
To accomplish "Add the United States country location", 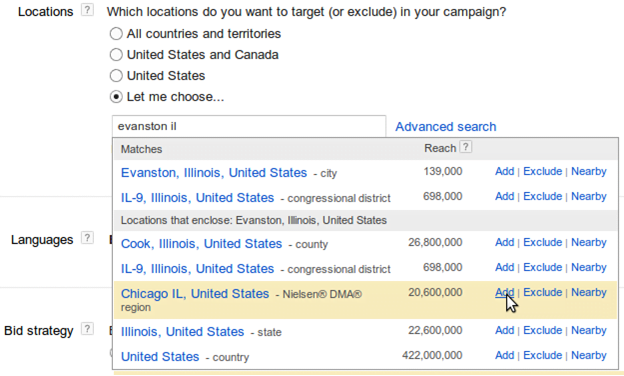I will click(505, 355).
